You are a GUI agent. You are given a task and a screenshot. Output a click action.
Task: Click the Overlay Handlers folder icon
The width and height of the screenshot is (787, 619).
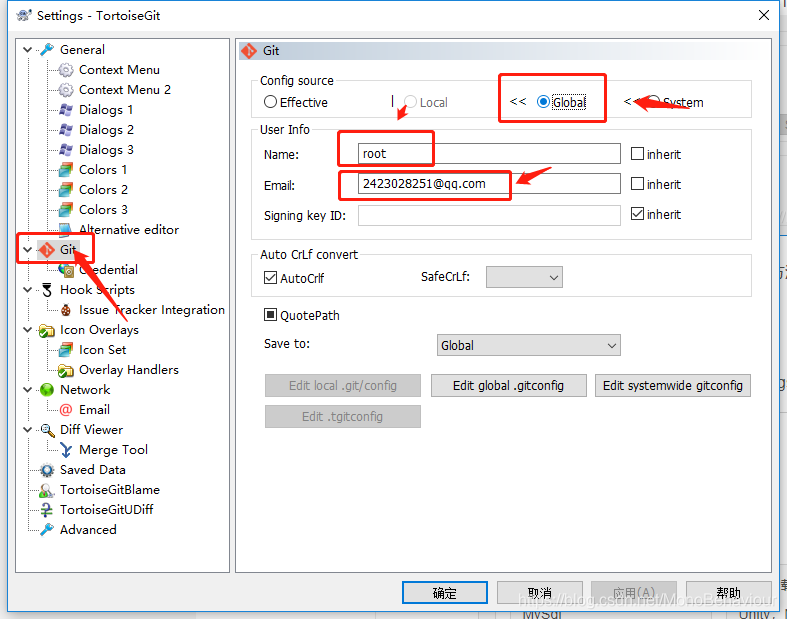(x=66, y=370)
